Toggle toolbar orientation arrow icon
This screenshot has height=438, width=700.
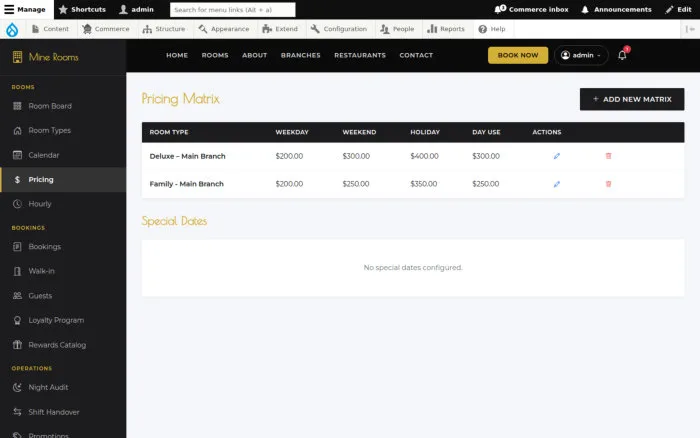coord(690,29)
